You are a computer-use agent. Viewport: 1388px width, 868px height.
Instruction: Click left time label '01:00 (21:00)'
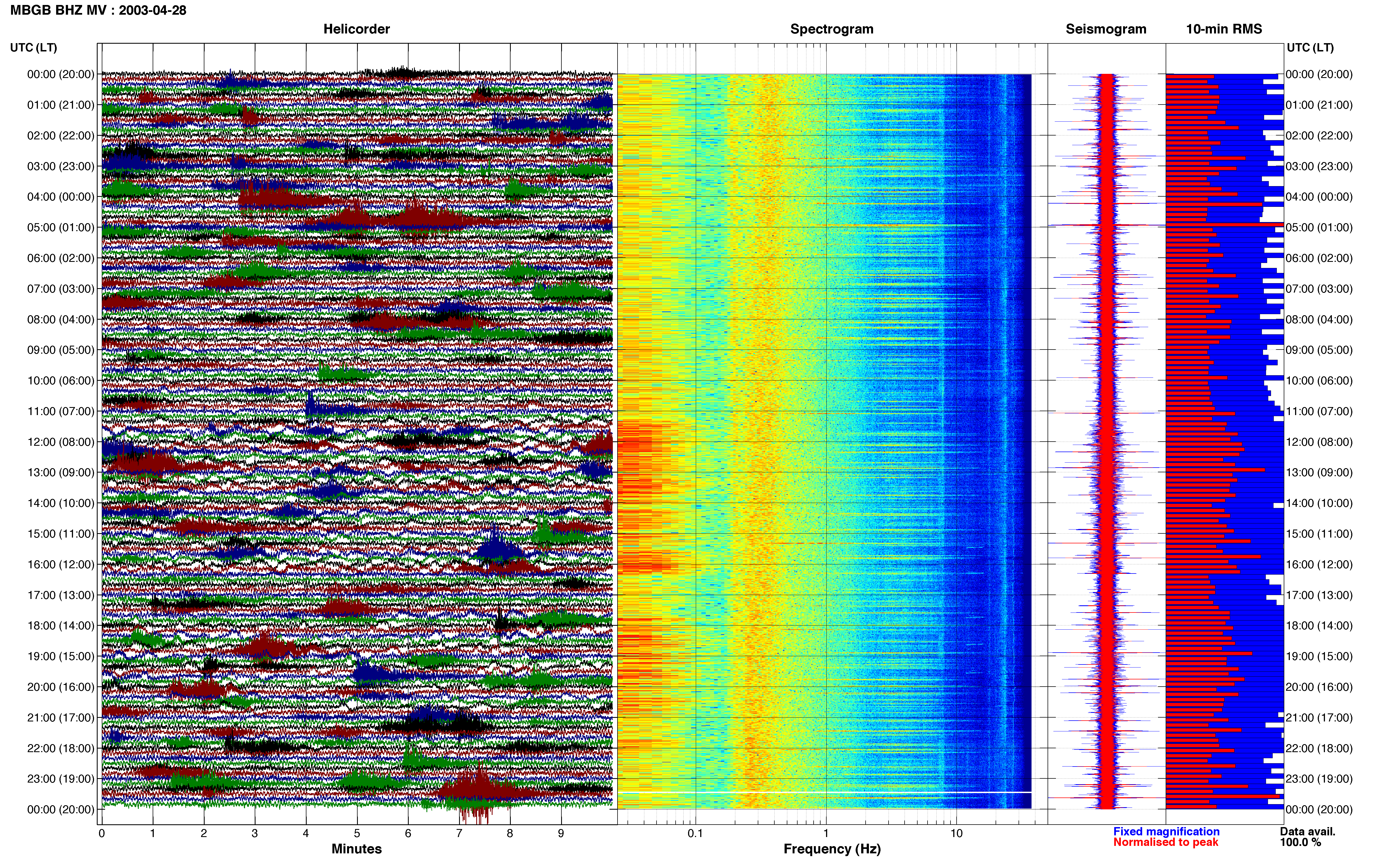click(x=61, y=105)
